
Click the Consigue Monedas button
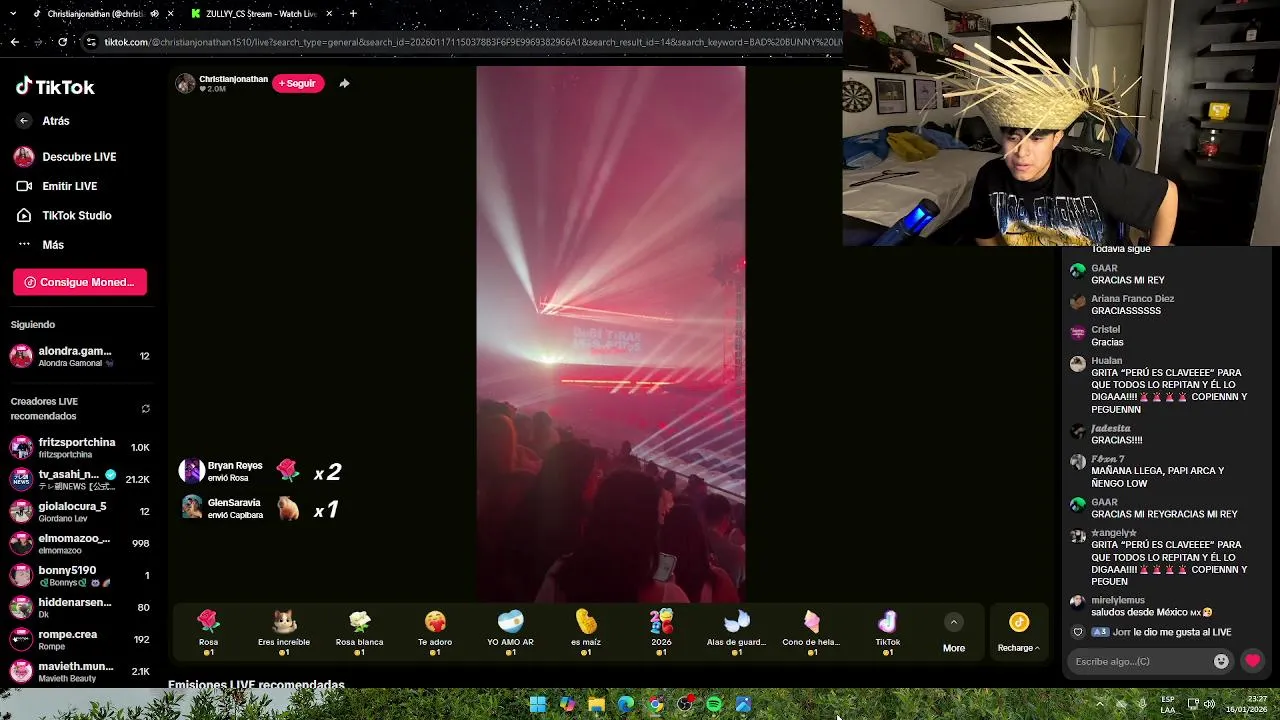coord(80,282)
